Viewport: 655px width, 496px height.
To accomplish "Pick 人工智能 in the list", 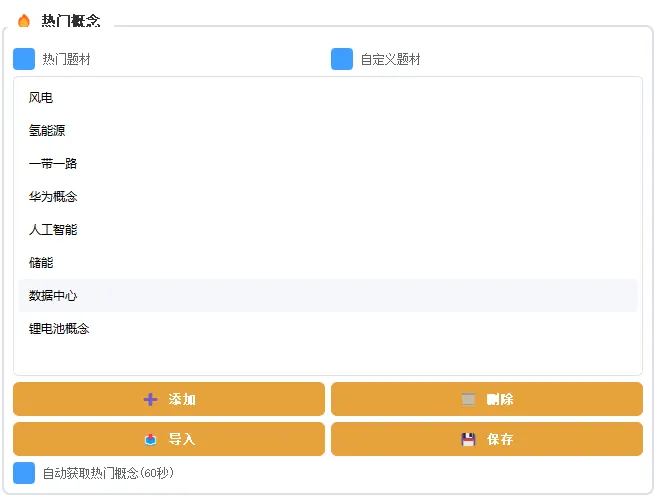I will click(x=53, y=230).
